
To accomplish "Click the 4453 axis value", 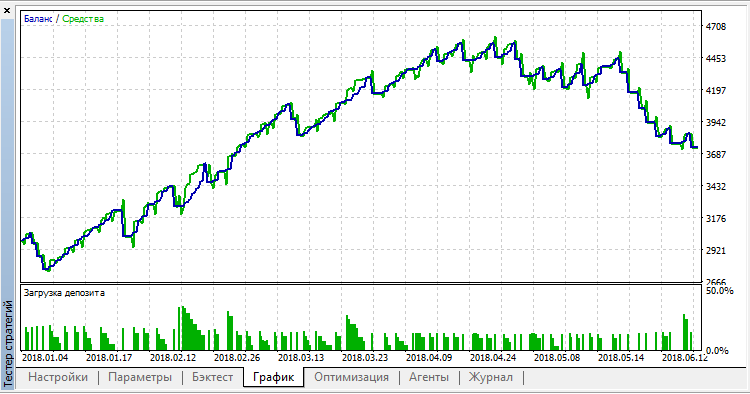I will [716, 59].
